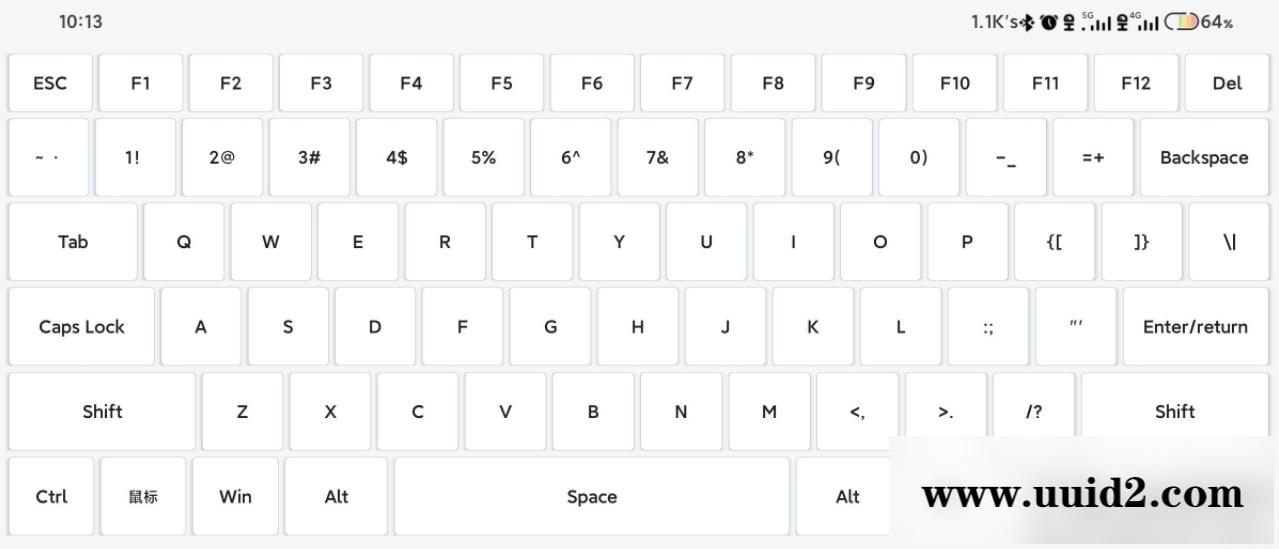Toggle the 鼠标 mouse mode key
The height and width of the screenshot is (549, 1279).
point(143,497)
